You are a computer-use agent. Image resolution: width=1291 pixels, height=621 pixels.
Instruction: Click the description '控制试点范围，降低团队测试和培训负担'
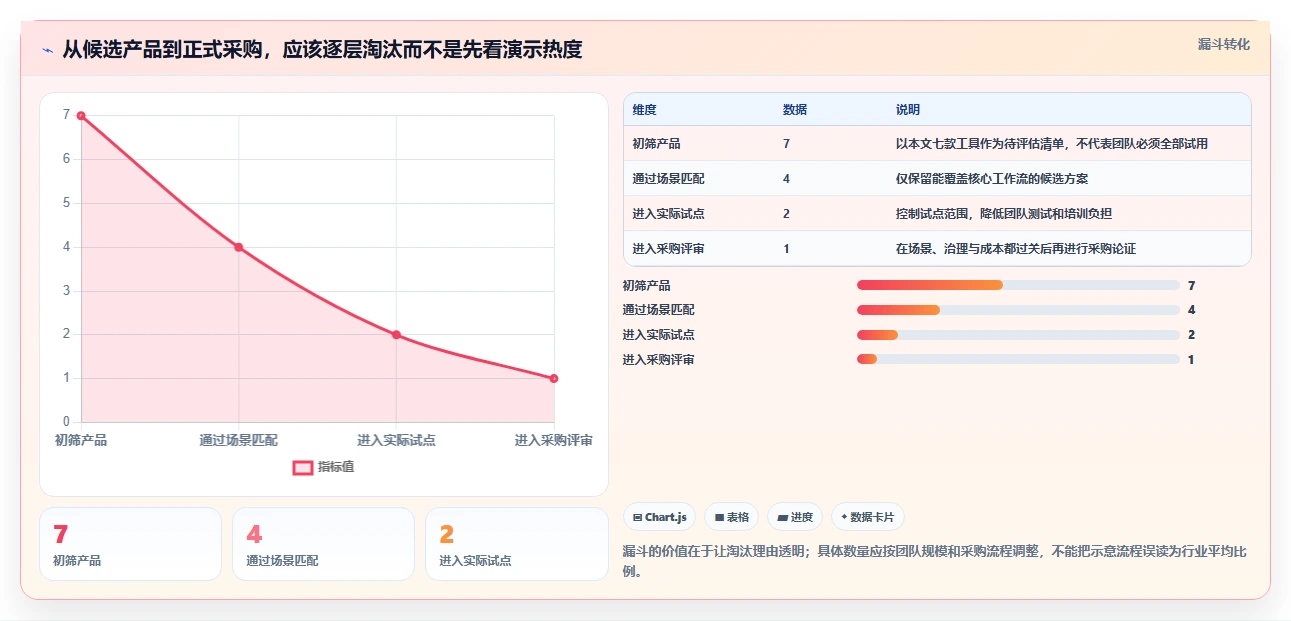pyautogui.click(x=1004, y=214)
